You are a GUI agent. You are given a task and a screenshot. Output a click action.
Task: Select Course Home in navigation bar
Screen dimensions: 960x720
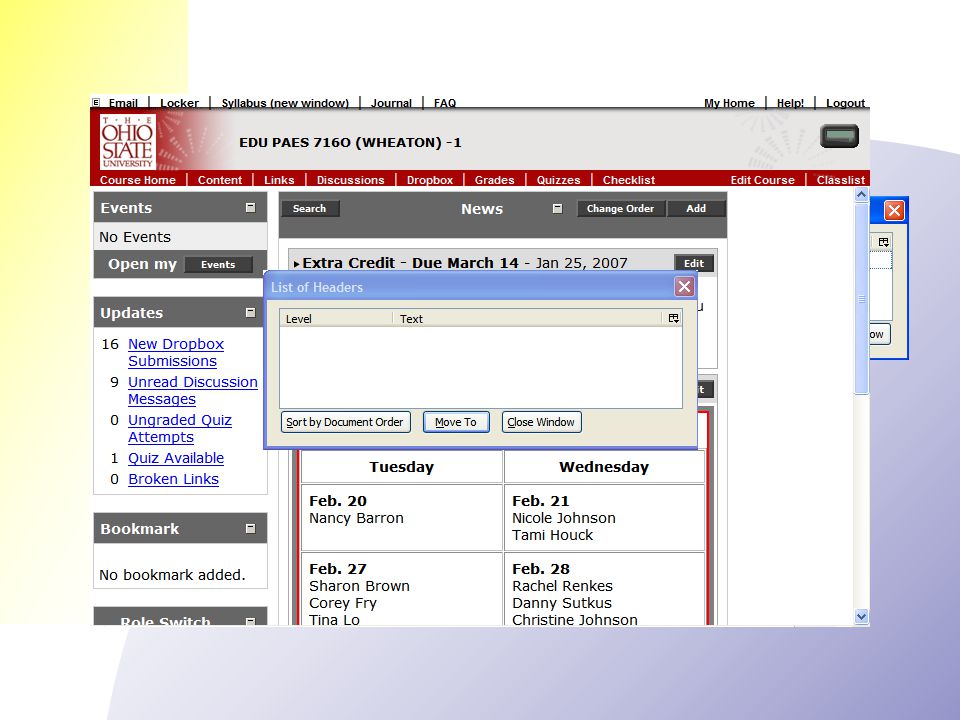point(138,180)
